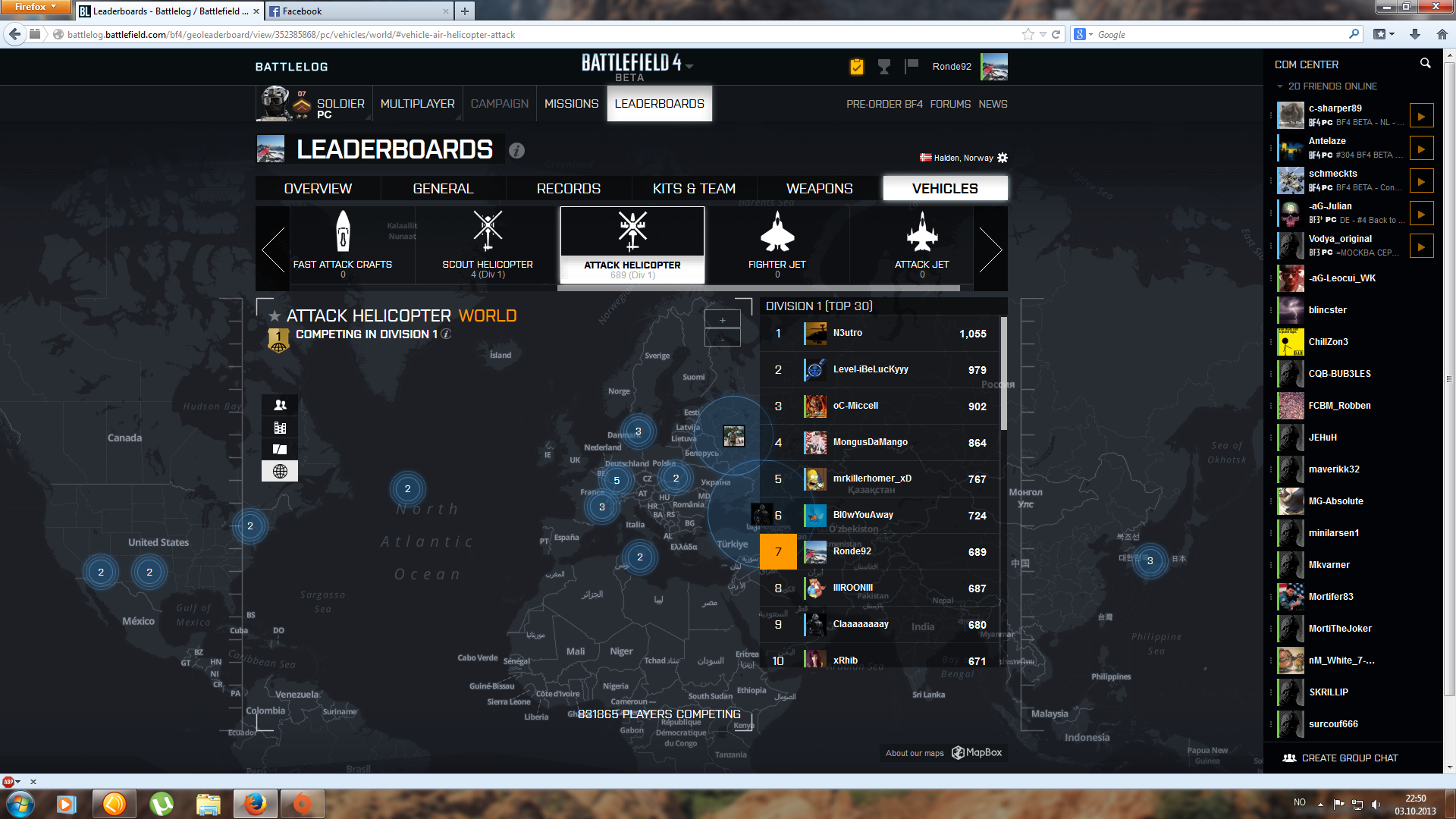1456x819 pixels.
Task: Open location settings gear next to Halden, Norway
Action: (x=1003, y=158)
